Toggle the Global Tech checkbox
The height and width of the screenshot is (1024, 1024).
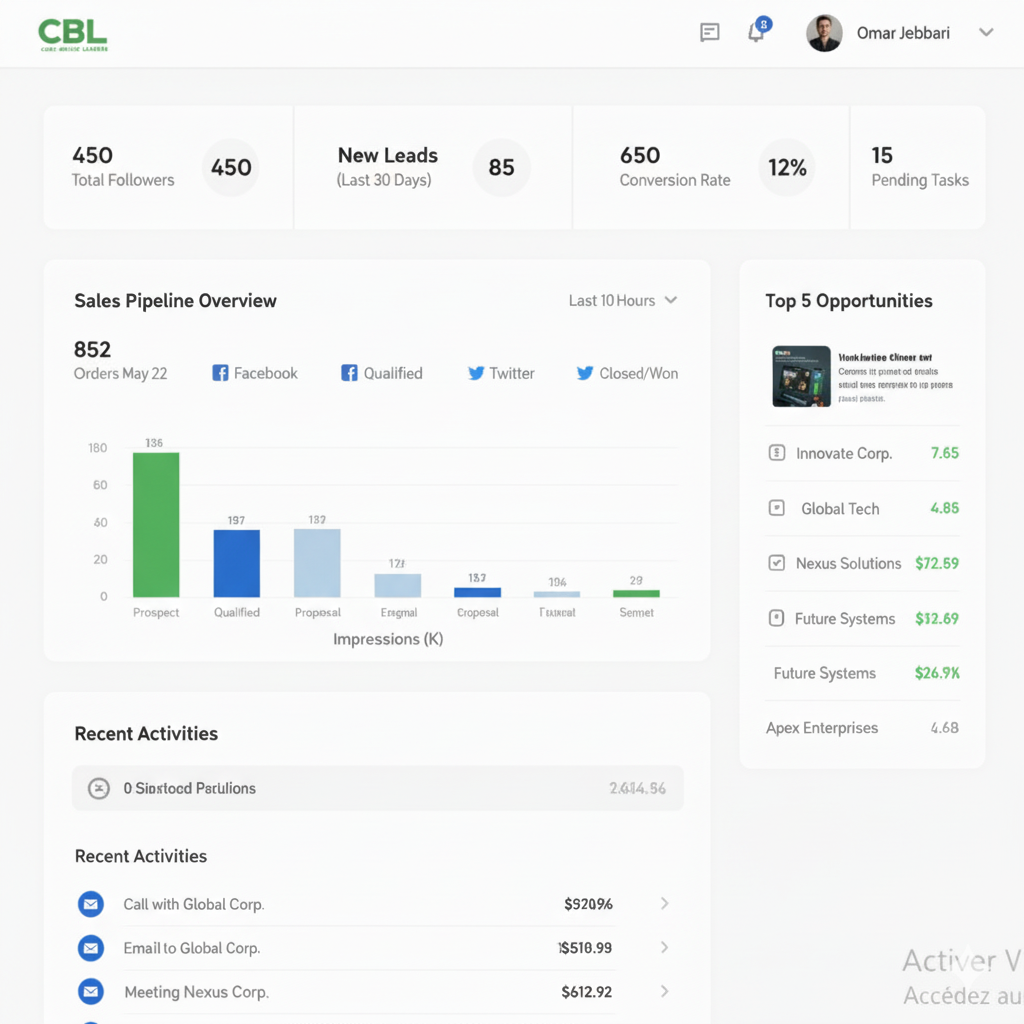click(776, 508)
